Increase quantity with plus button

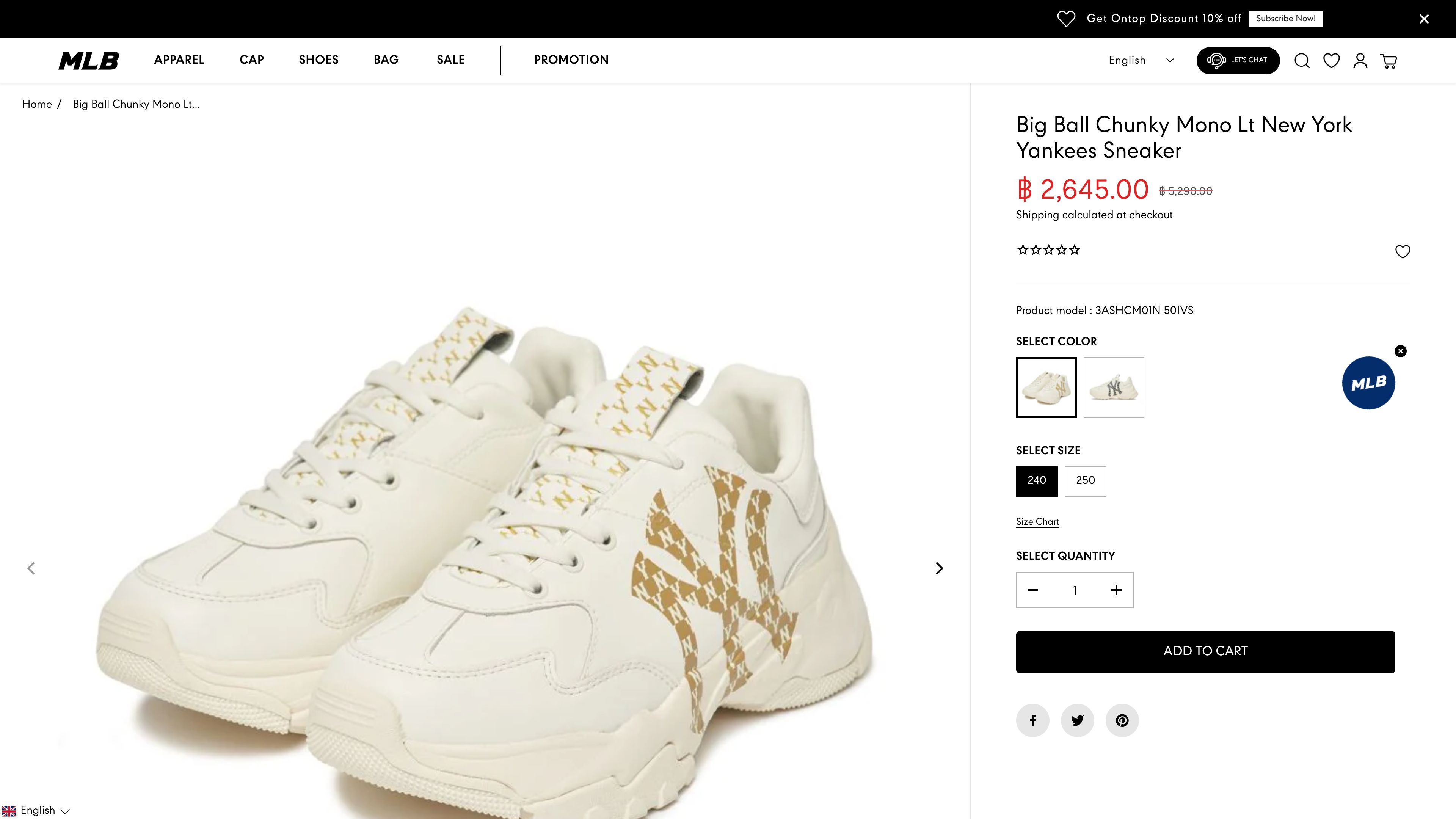[x=1116, y=590]
